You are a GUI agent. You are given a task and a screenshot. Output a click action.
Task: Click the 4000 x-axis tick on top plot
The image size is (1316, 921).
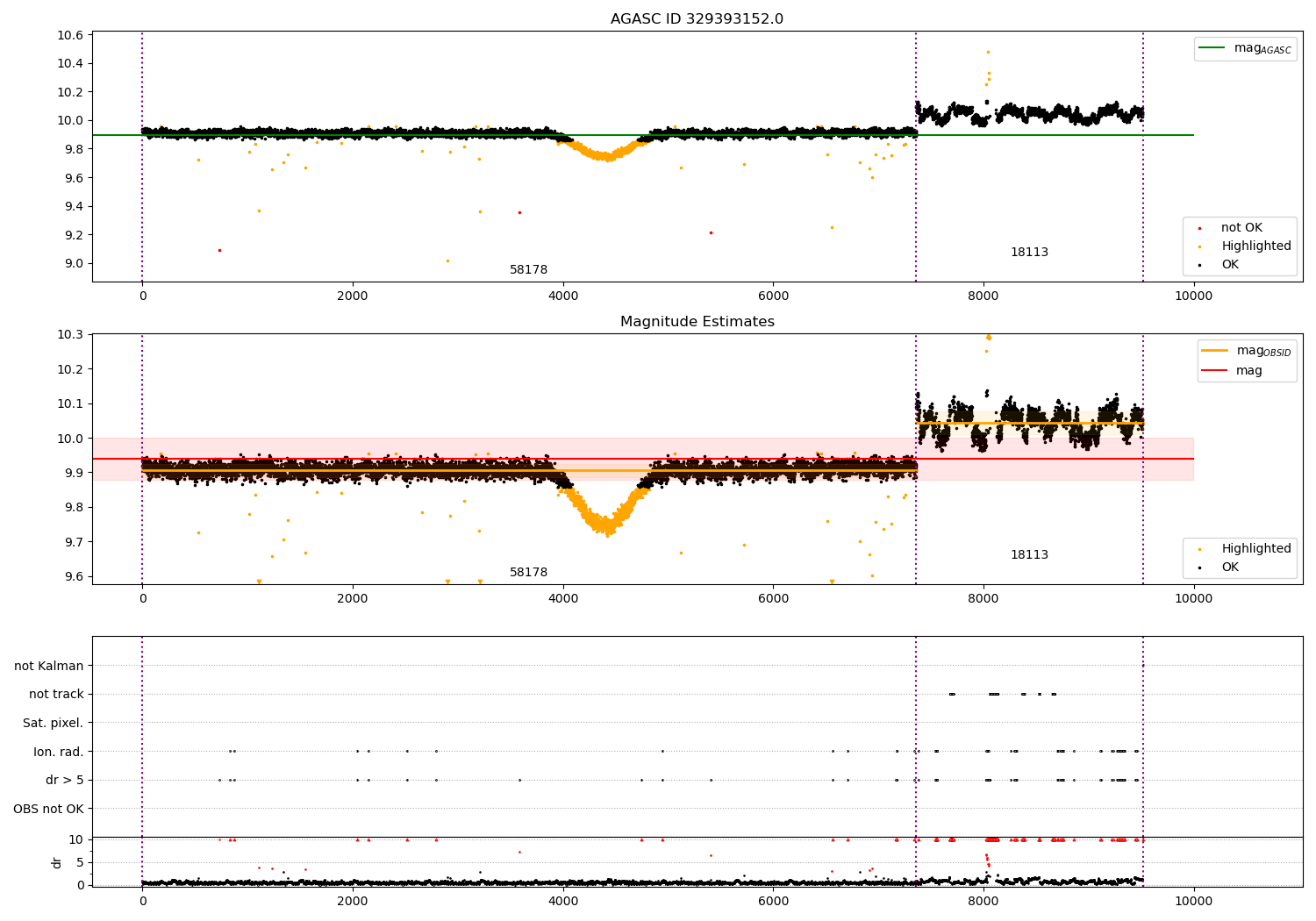[x=563, y=296]
